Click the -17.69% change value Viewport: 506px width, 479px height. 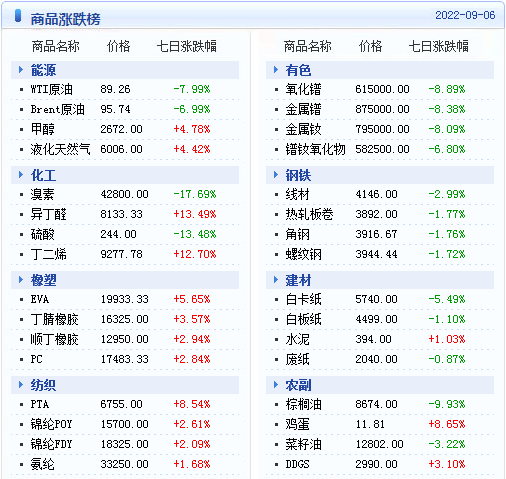point(195,194)
